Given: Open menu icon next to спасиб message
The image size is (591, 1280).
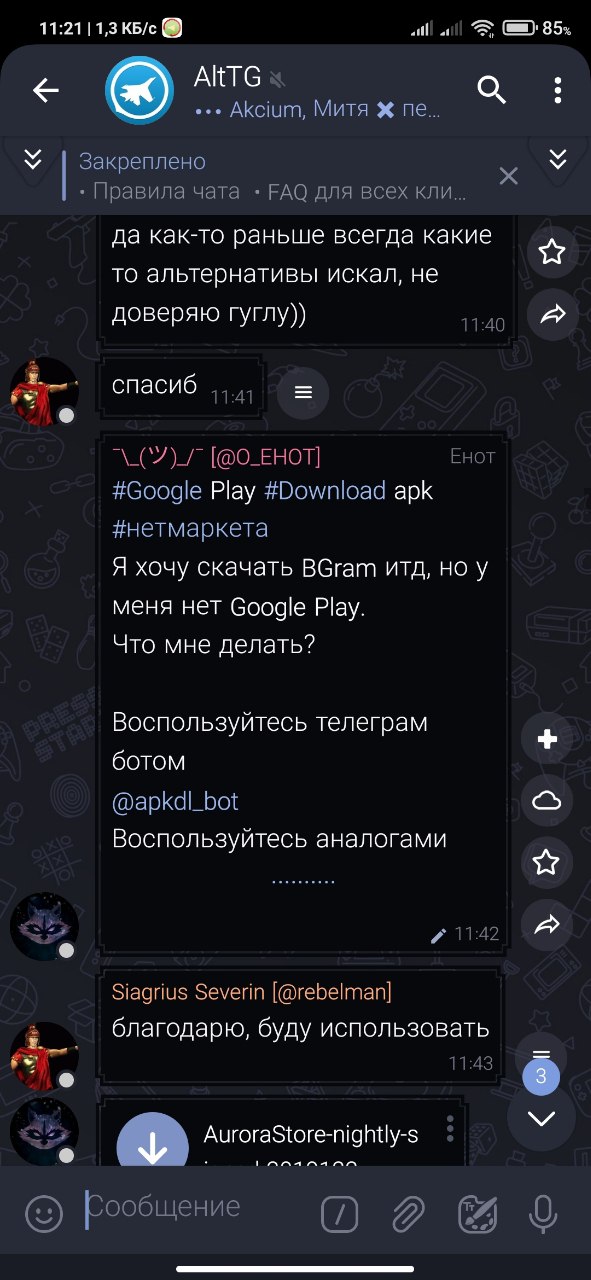Looking at the screenshot, I should 304,392.
